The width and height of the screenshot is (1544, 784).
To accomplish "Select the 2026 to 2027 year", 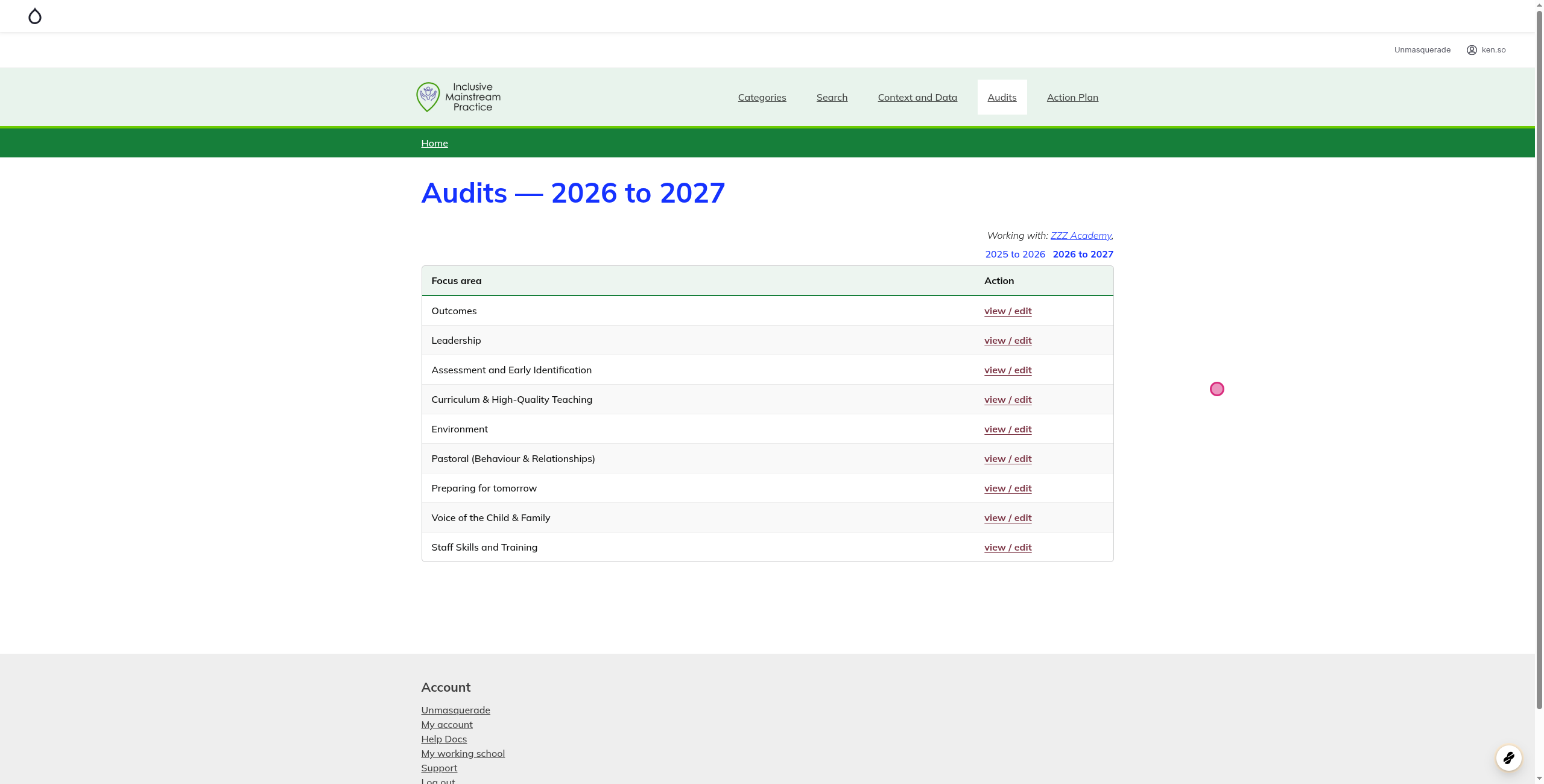I will 1083,254.
